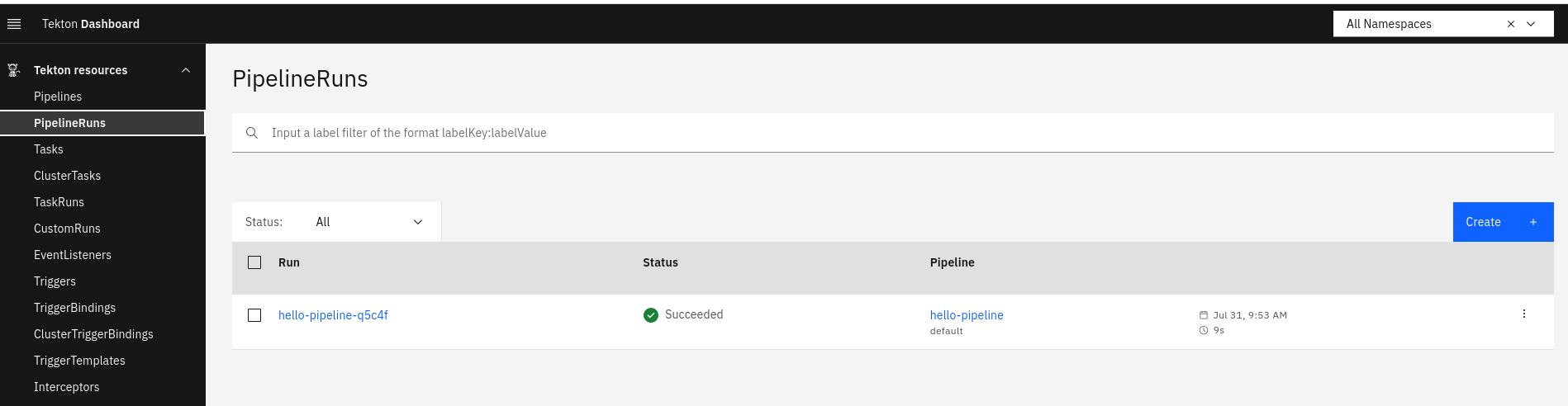The width and height of the screenshot is (1568, 406).
Task: Open overflow menu for hello-pipeline-q5c4f
Action: (1523, 314)
